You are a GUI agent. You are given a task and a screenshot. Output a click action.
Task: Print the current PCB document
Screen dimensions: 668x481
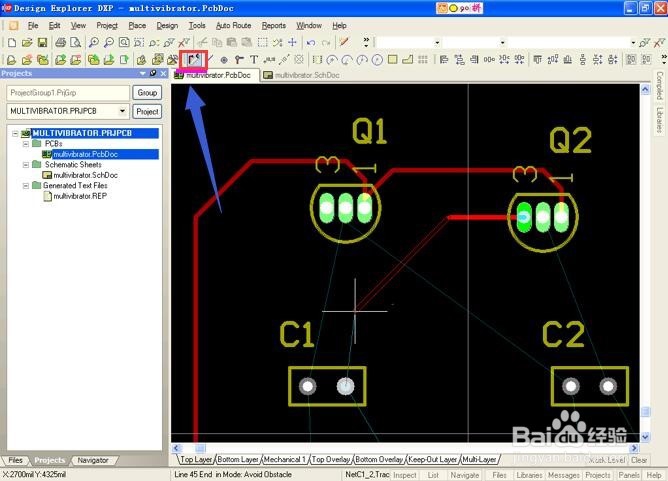pyautogui.click(x=60, y=43)
